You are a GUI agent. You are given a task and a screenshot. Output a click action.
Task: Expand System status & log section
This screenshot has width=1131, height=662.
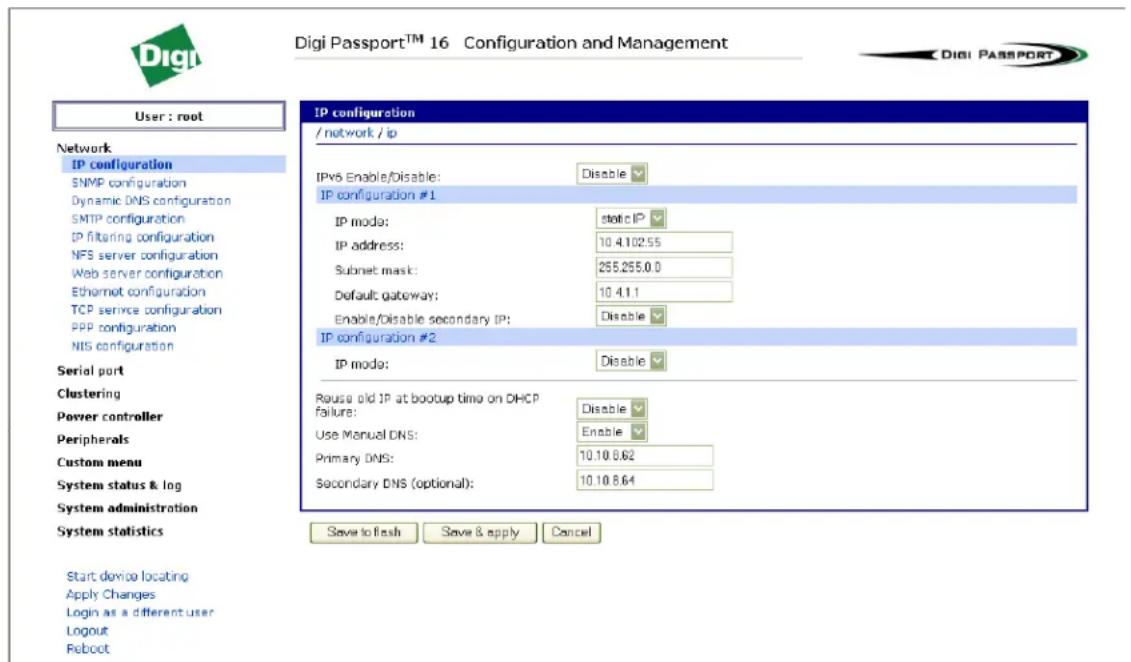[x=119, y=485]
